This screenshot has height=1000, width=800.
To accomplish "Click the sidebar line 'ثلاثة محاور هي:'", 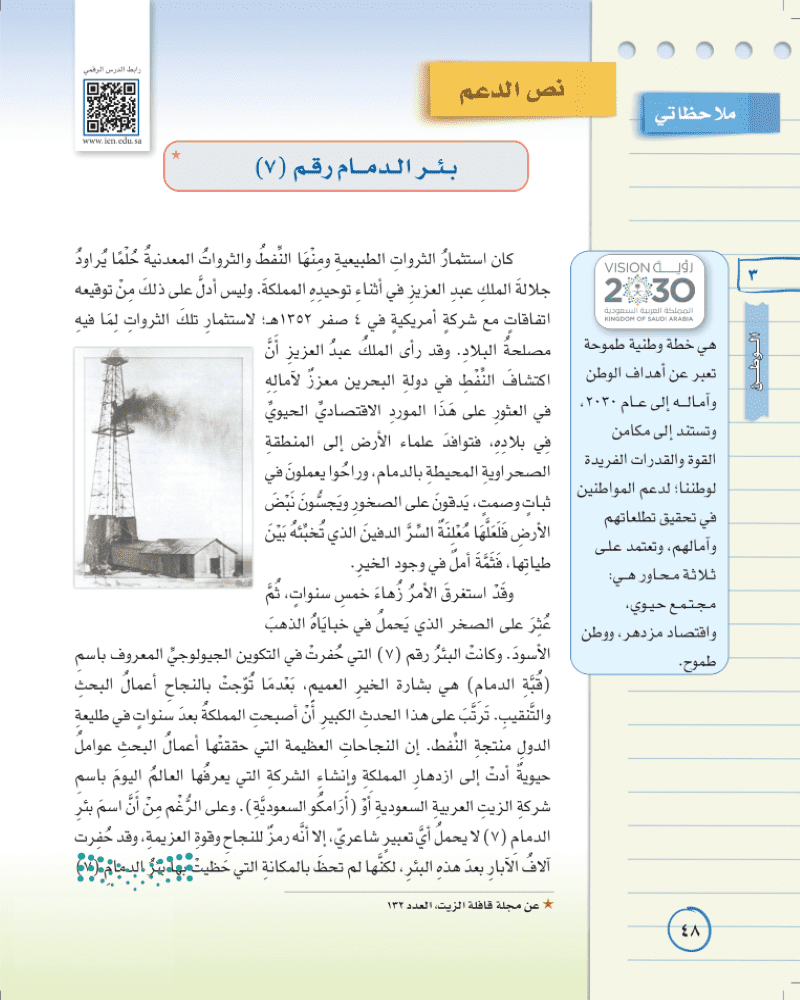I will (663, 576).
